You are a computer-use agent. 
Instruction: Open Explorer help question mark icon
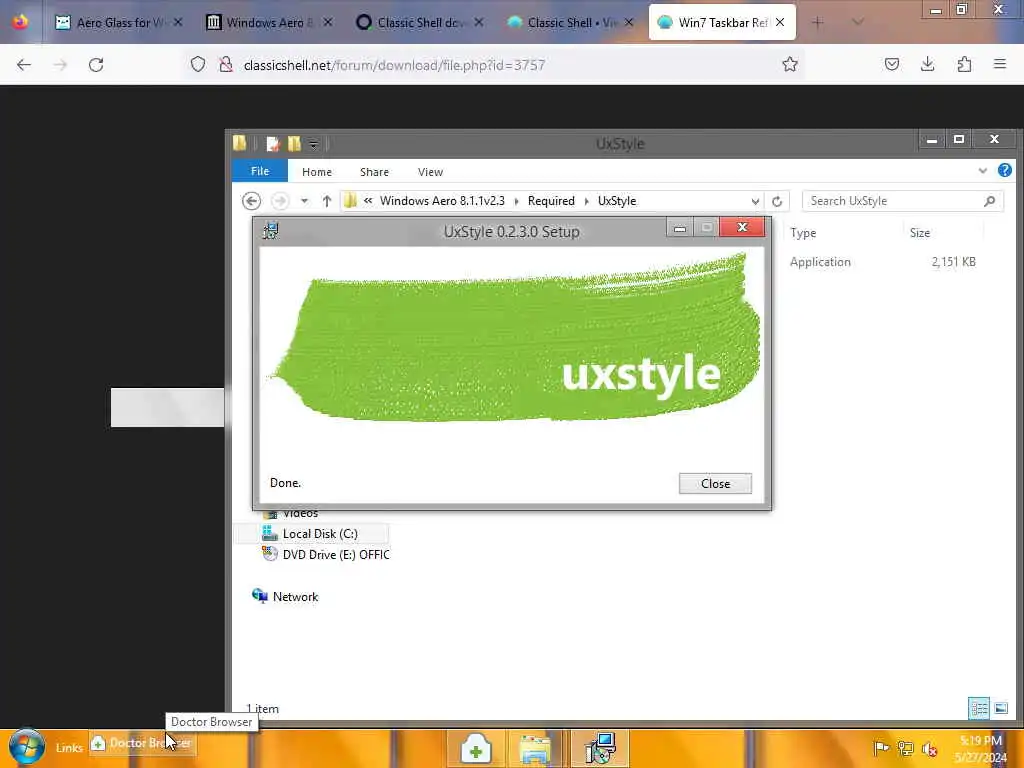point(1004,170)
